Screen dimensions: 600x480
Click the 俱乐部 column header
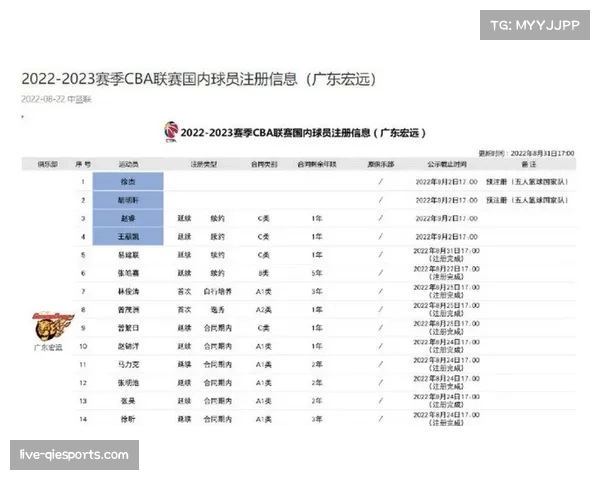click(x=47, y=164)
